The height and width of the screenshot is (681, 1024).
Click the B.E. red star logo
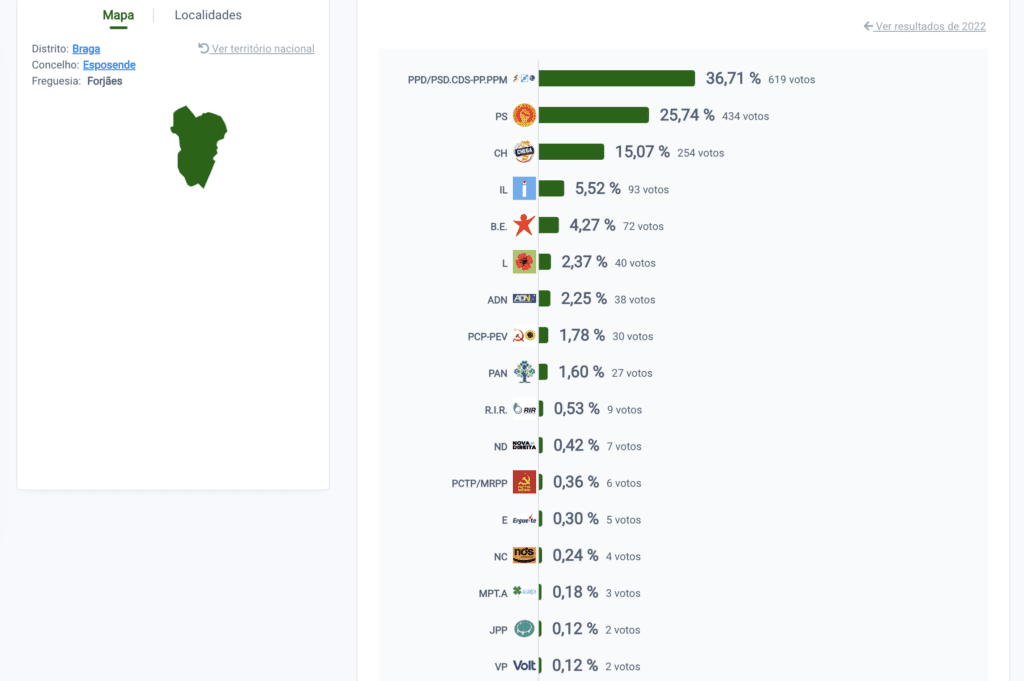tap(524, 225)
